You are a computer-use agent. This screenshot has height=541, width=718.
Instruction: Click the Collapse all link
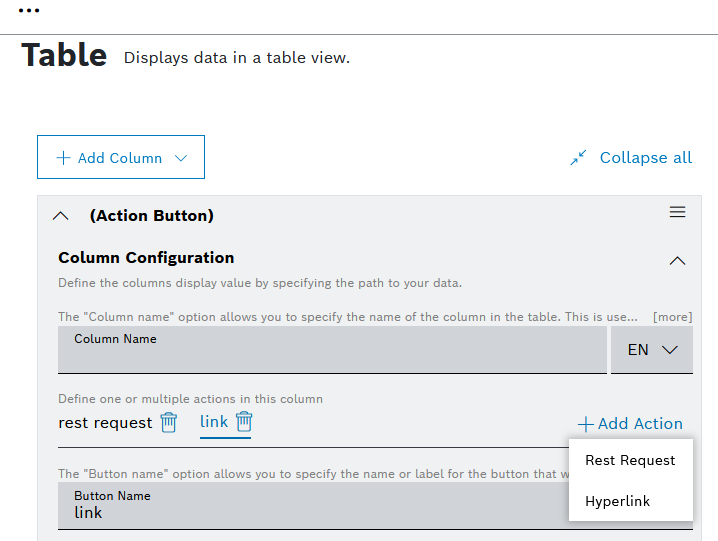(645, 158)
